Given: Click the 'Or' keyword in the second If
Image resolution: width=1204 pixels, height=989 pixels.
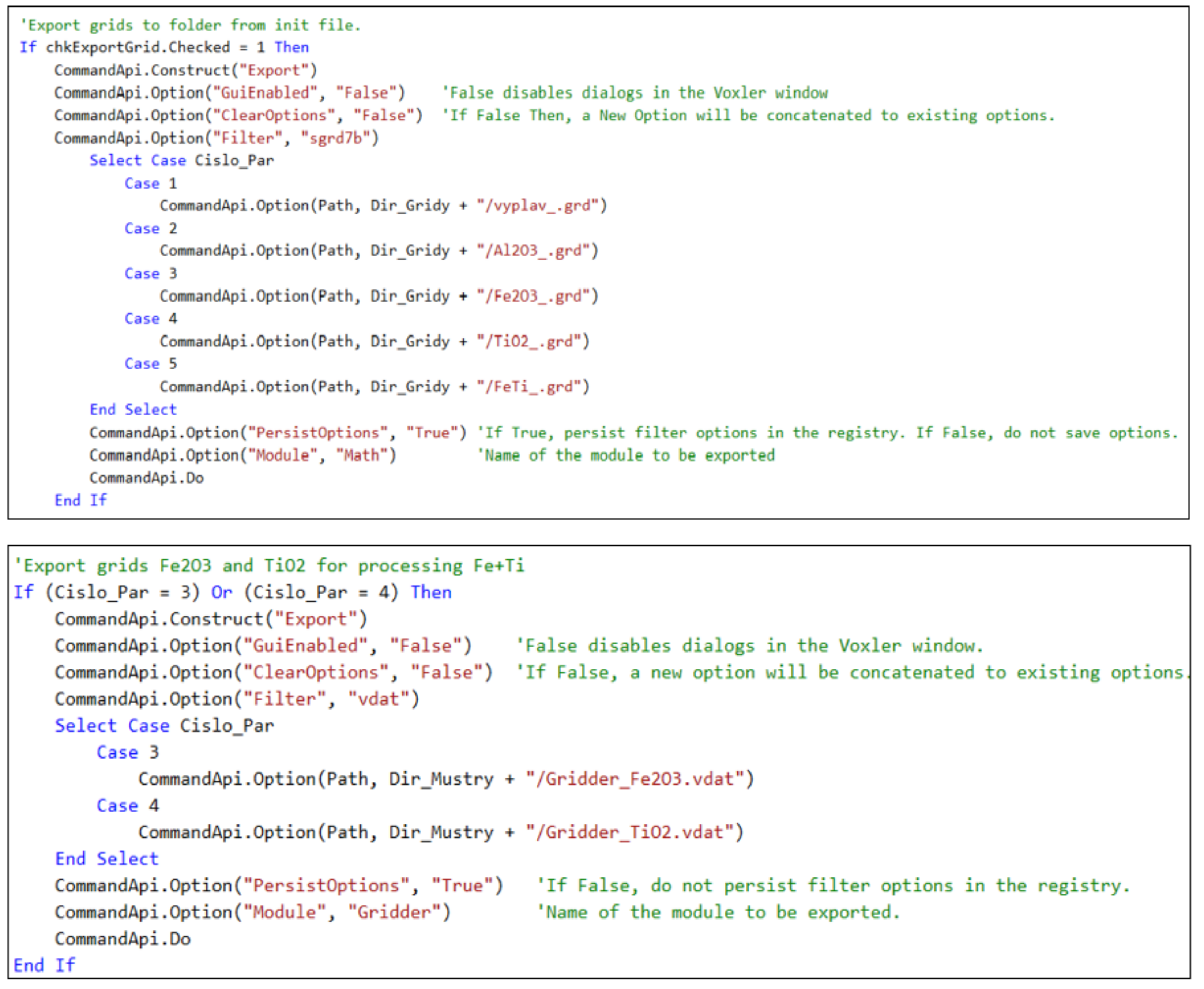Looking at the screenshot, I should pyautogui.click(x=222, y=593).
